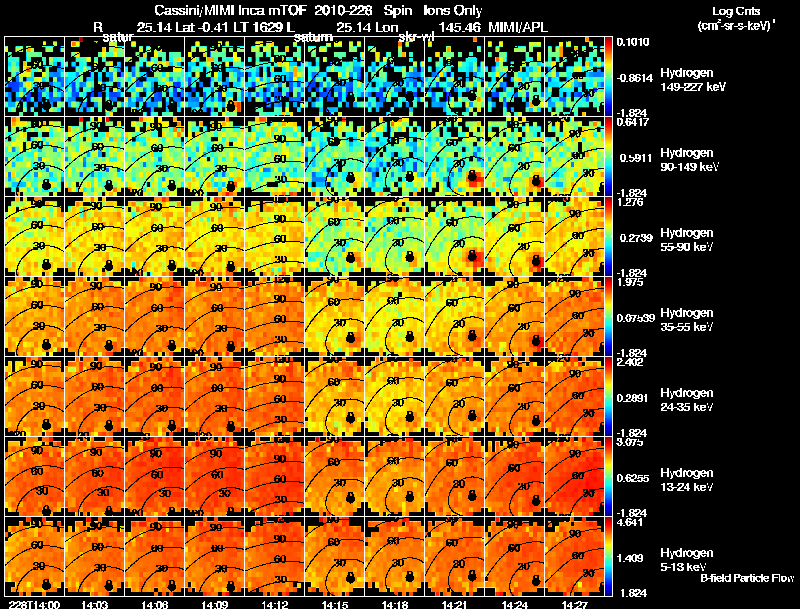Click the color bar beside Hydrogen 13-24 keV

609,477
